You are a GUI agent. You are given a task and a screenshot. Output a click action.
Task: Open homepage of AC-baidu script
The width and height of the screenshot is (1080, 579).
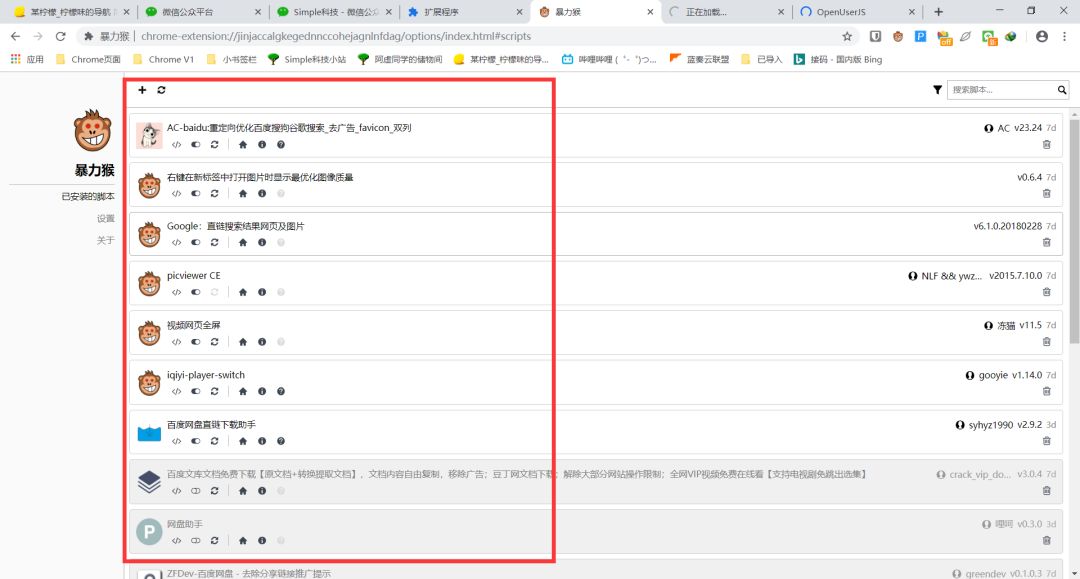242,145
